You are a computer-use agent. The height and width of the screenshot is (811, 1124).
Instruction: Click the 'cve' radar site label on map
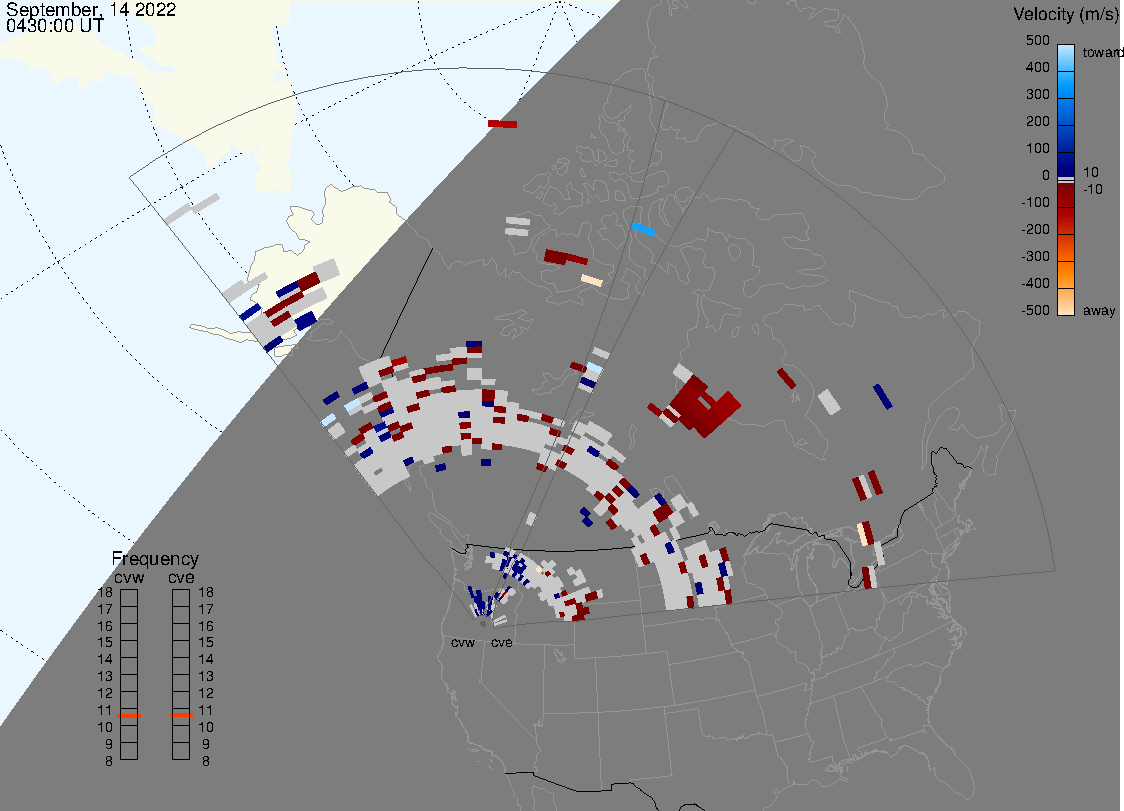502,642
